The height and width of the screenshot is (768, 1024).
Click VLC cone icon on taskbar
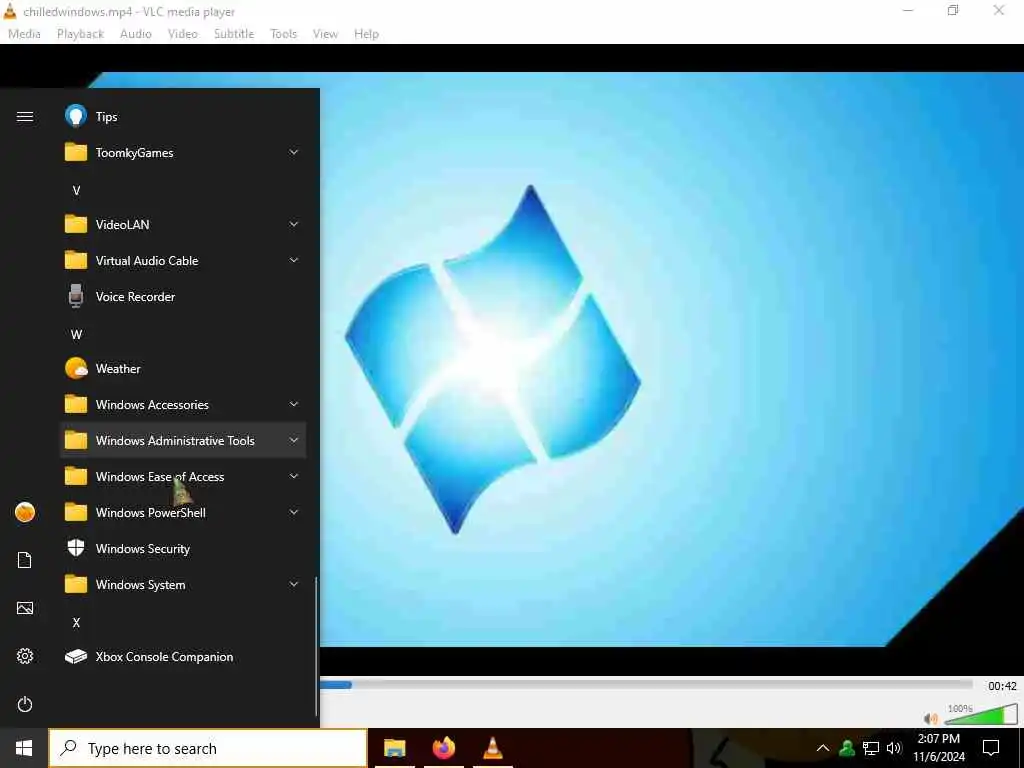[492, 748]
